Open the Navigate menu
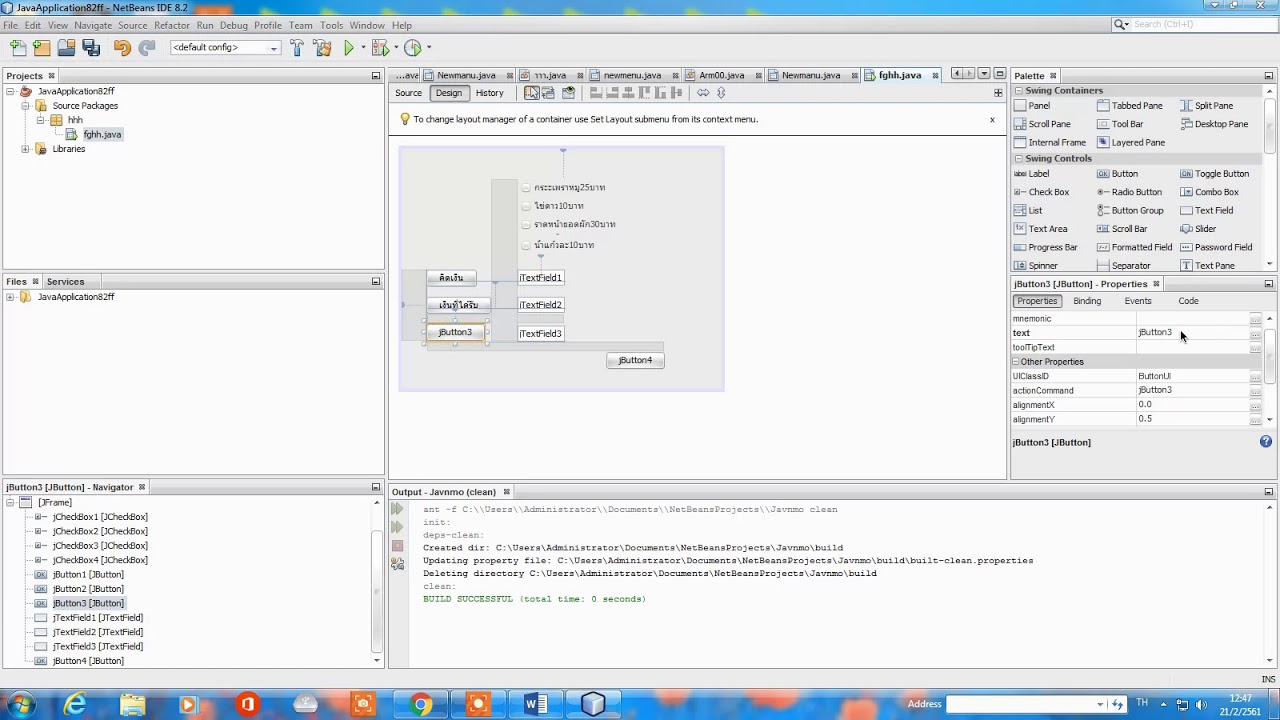The width and height of the screenshot is (1280, 720). click(x=92, y=25)
